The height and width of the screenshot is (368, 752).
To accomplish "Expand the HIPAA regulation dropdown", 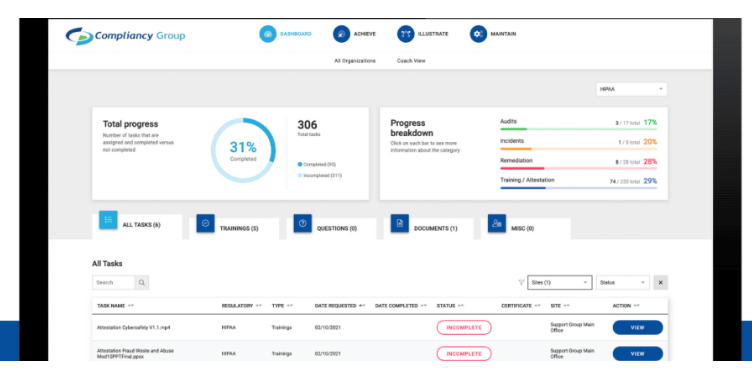I will [x=632, y=89].
